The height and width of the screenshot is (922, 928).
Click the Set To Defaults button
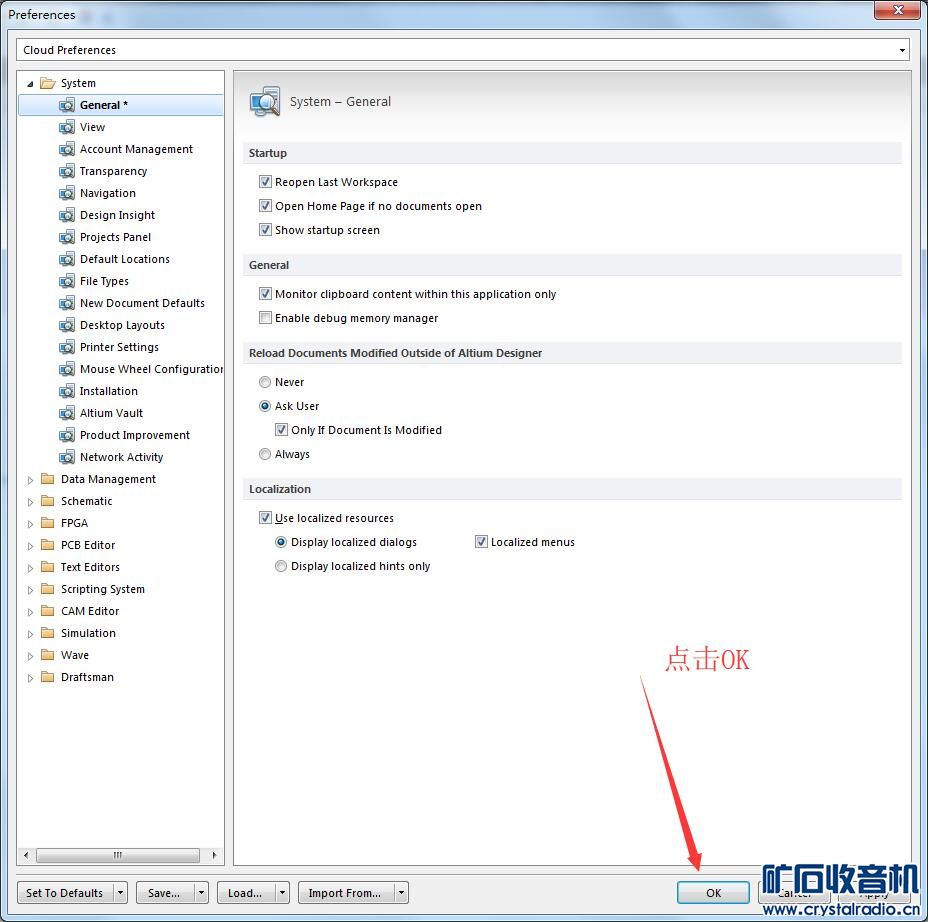coord(65,892)
